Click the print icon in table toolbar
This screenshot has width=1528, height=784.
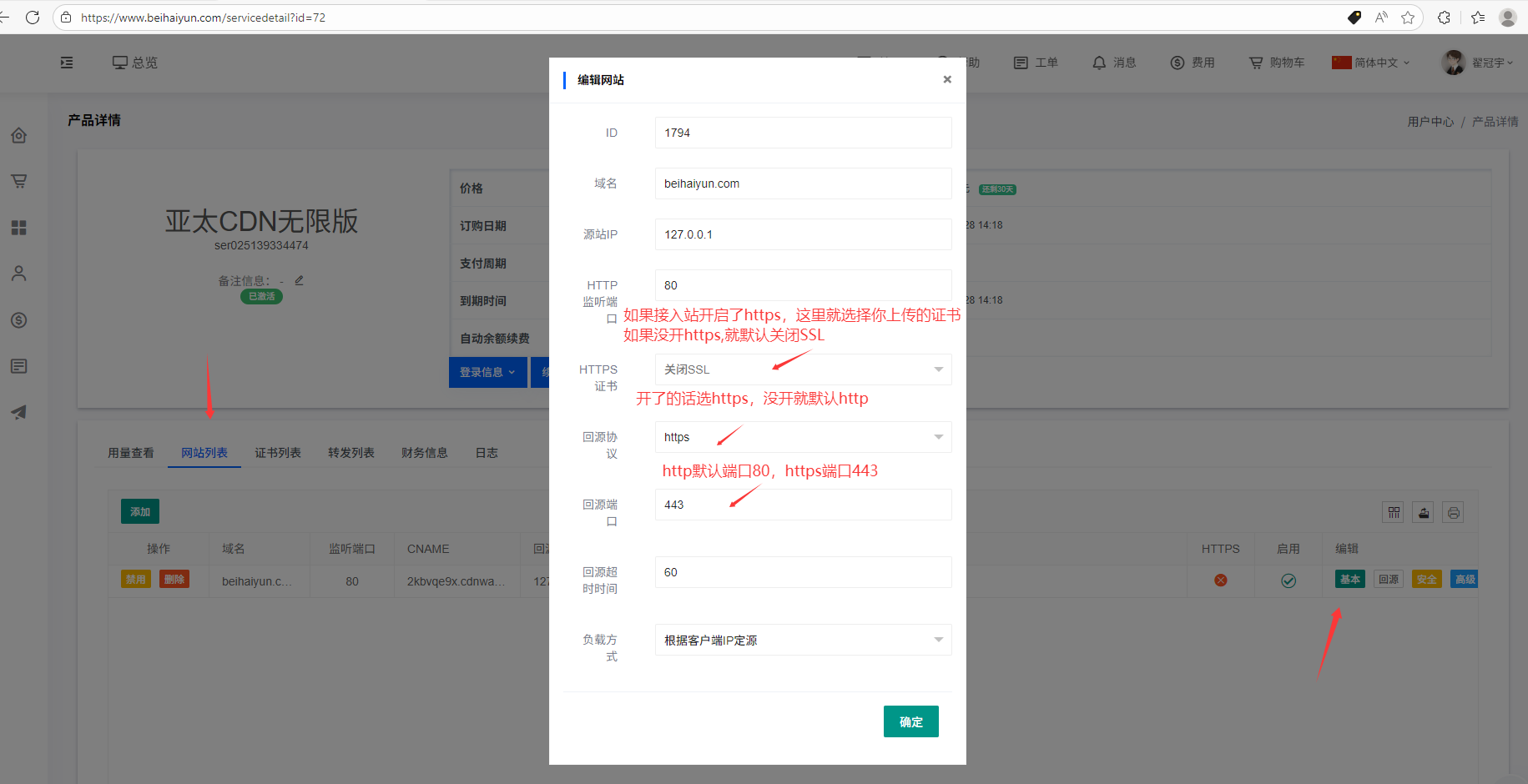coord(1454,513)
